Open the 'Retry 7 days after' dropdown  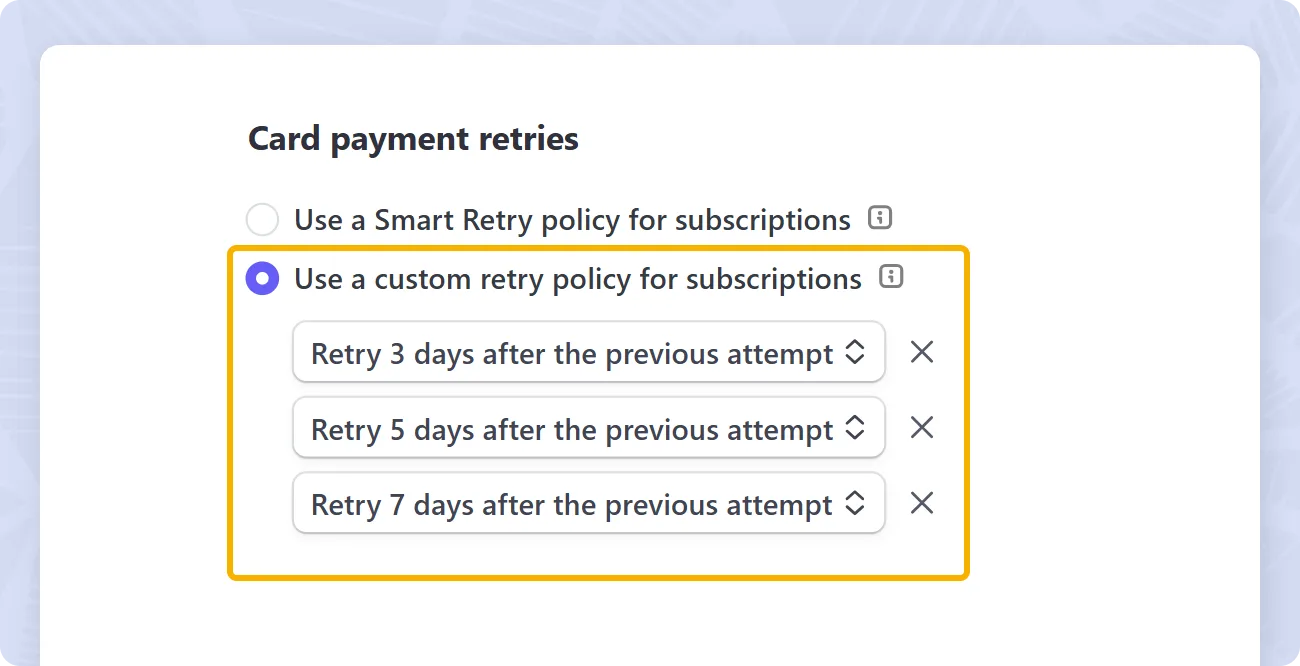589,503
